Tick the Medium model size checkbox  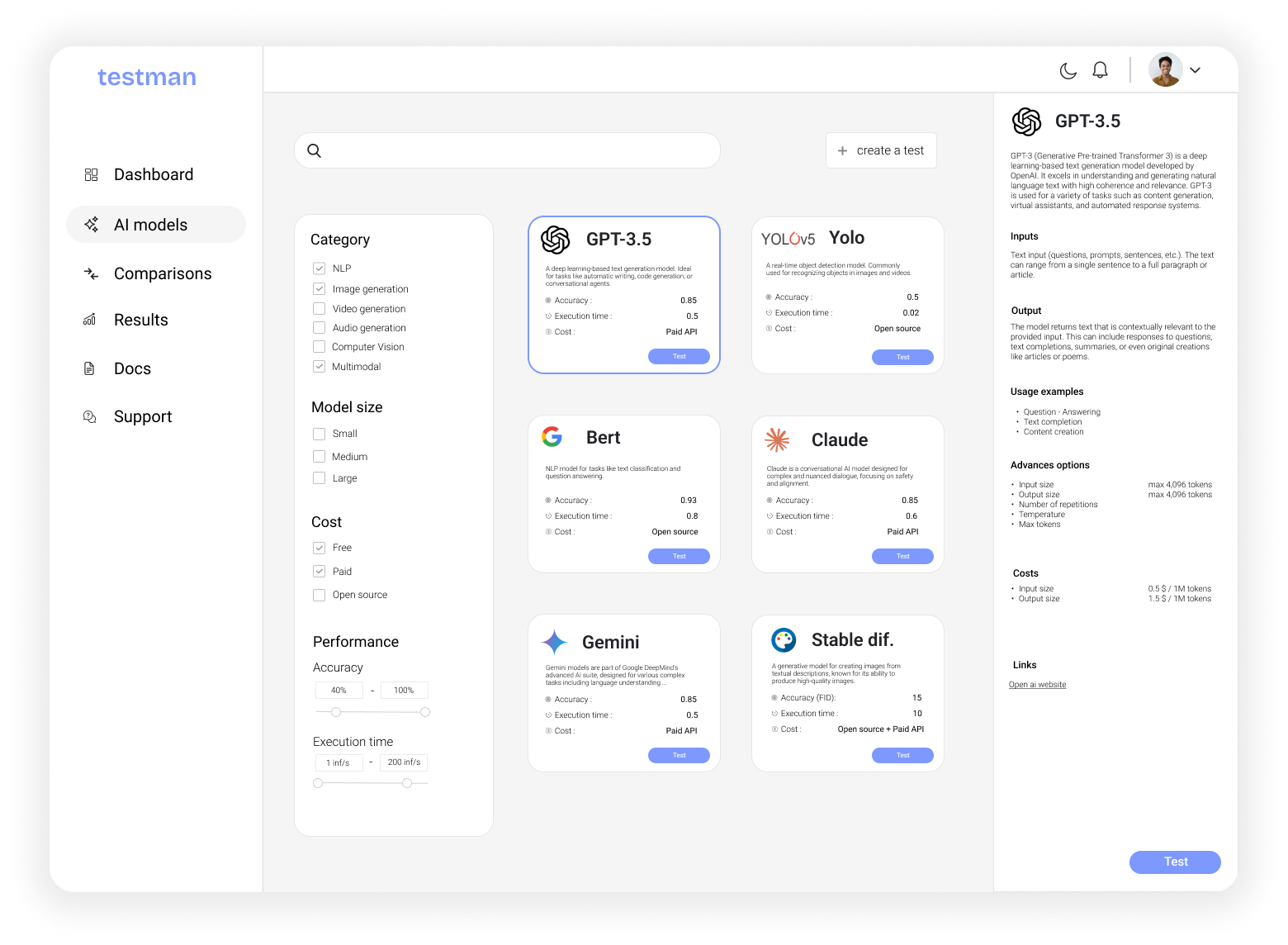pos(319,456)
